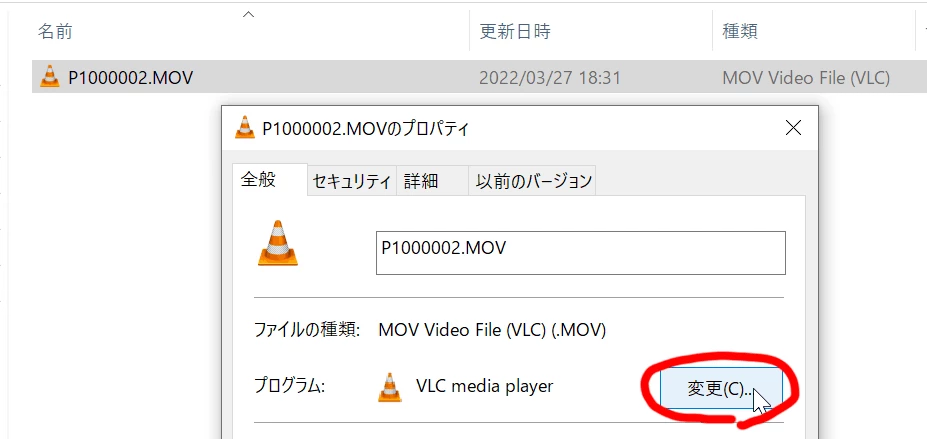Click the VLC cone icon in properties title bar
The width and height of the screenshot is (927, 439).
pyautogui.click(x=244, y=128)
